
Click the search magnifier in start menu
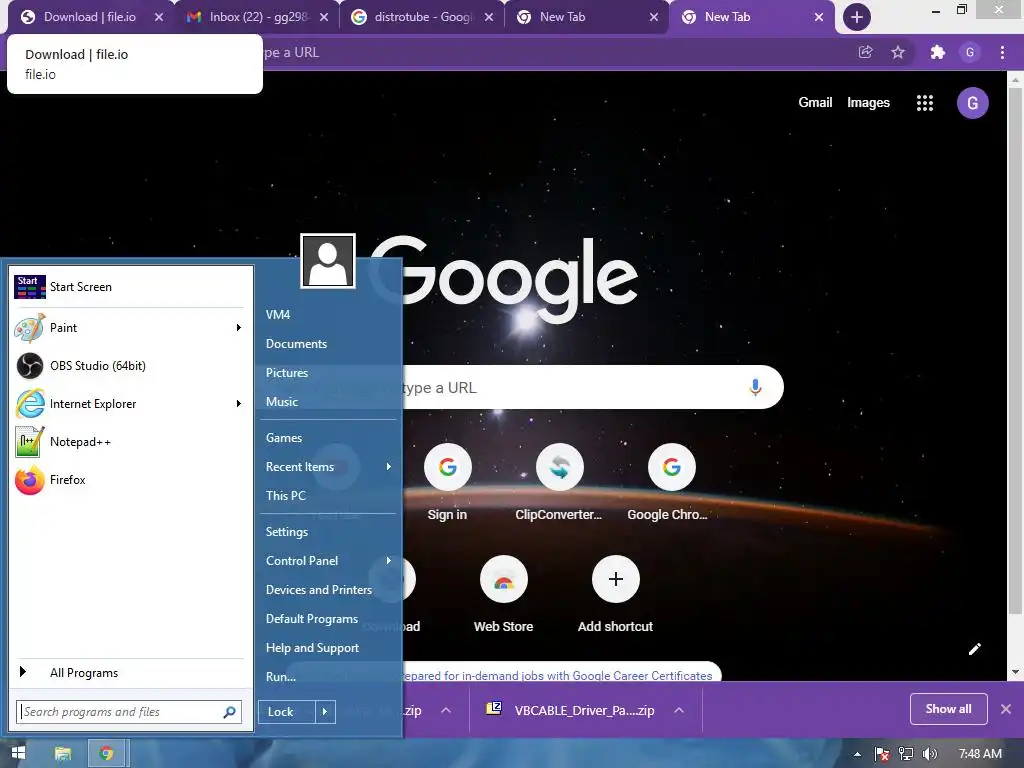(229, 712)
